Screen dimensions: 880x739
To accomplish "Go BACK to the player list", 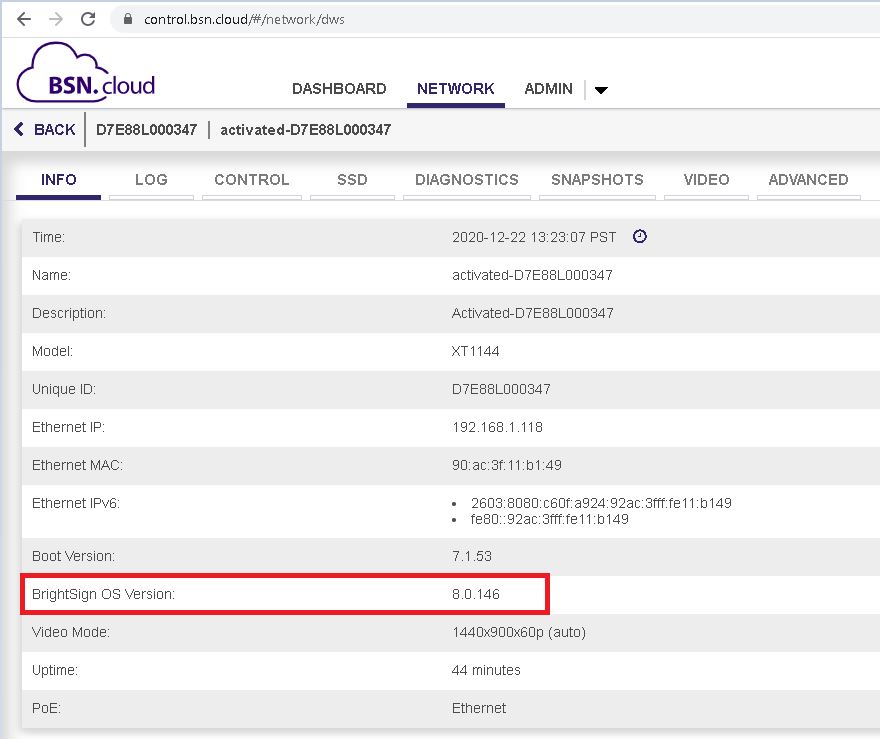I will pyautogui.click(x=45, y=130).
